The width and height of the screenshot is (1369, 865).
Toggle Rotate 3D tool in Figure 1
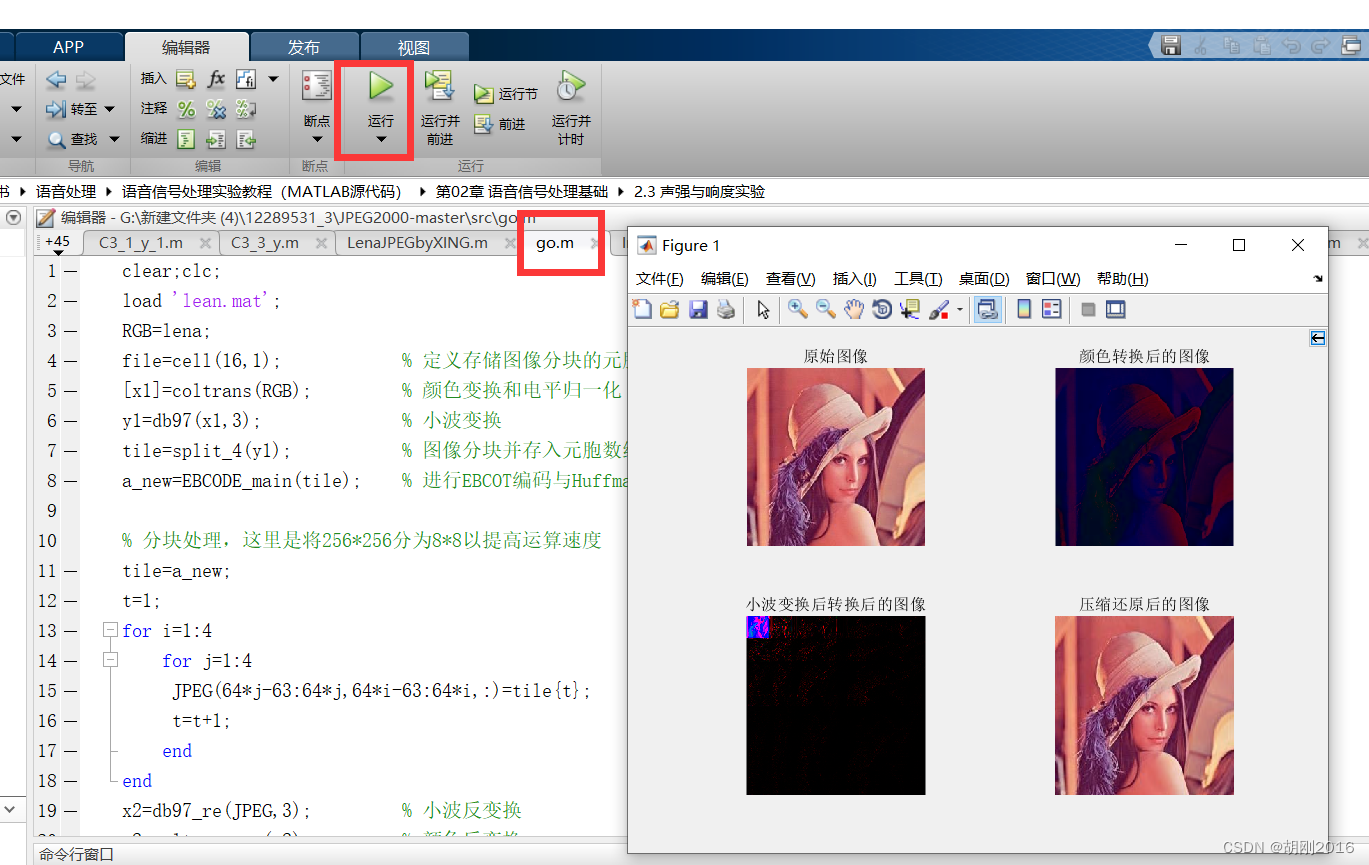pos(882,310)
